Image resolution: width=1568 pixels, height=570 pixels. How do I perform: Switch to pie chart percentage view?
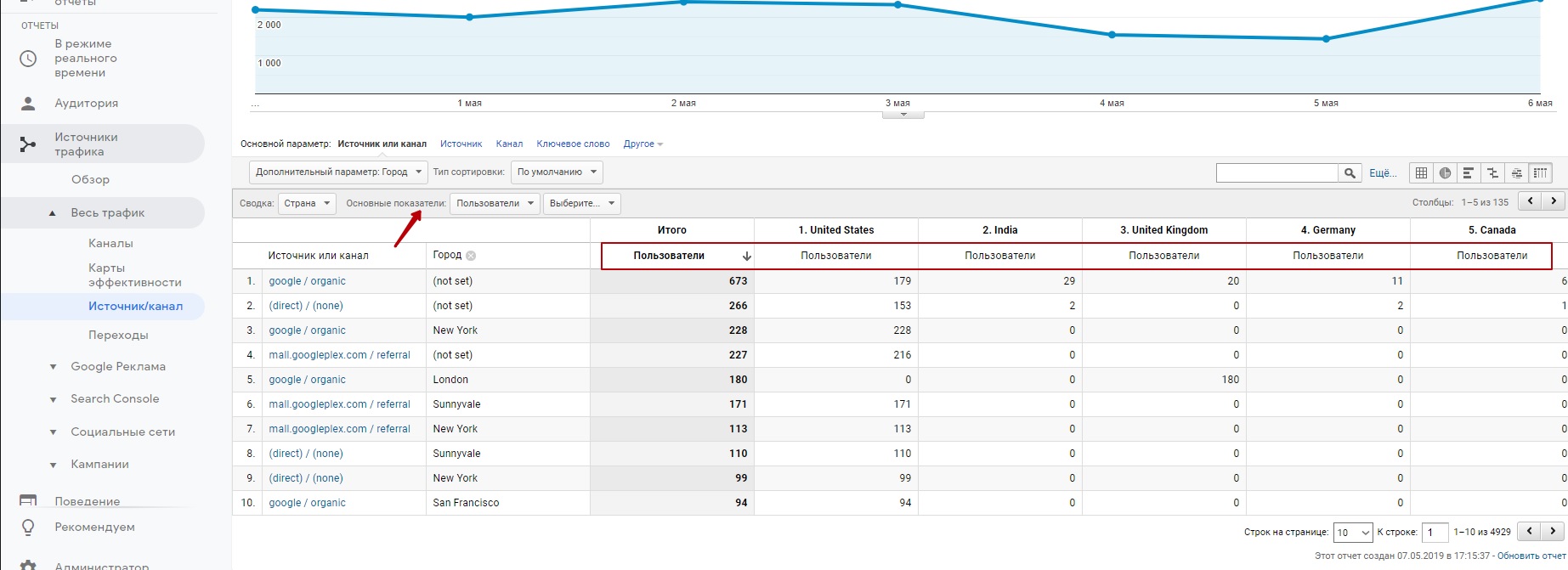1445,172
